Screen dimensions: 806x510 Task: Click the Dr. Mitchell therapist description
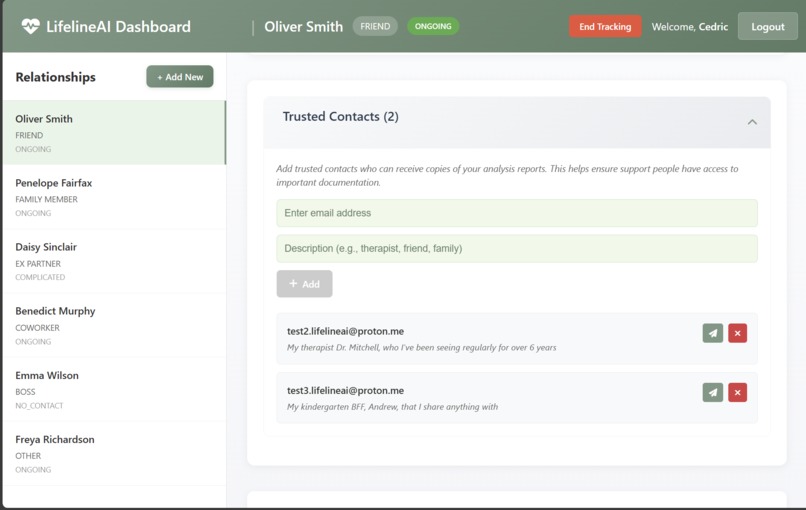(x=422, y=348)
